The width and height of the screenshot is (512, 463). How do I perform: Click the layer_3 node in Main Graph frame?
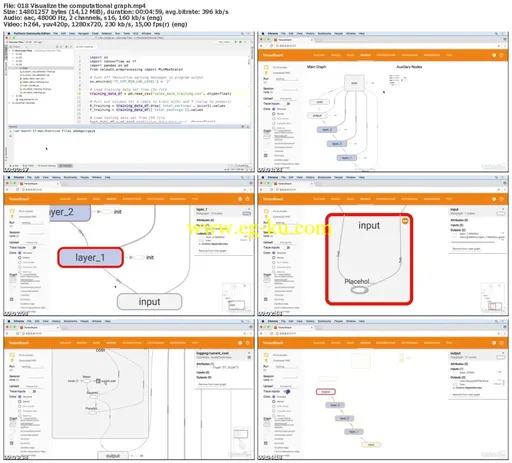pyautogui.click(x=327, y=129)
